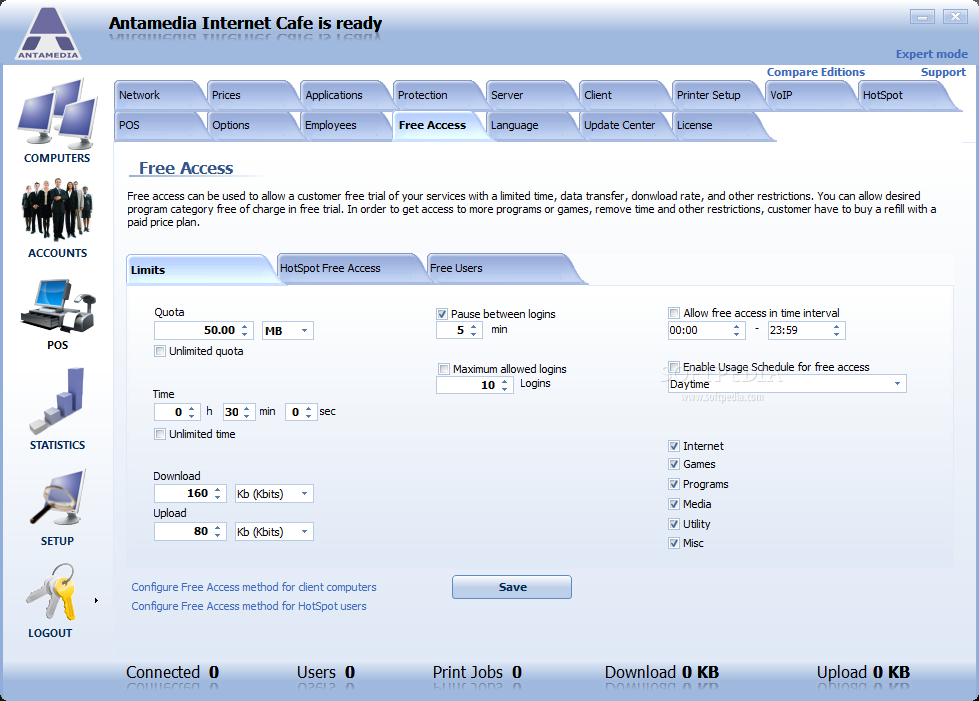Adjust the interval start time 00:00 stepper
Screen dimensions: 979x701
pos(737,330)
